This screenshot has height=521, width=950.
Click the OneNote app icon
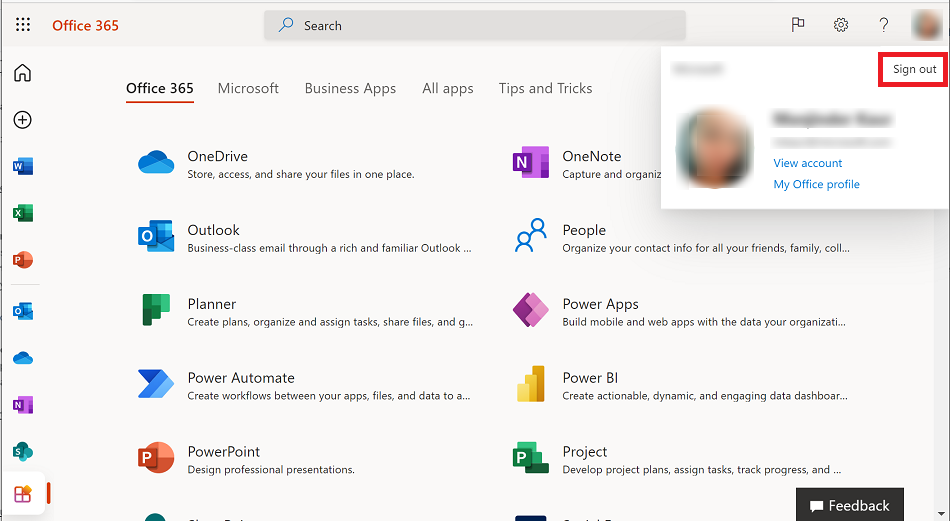coord(531,162)
